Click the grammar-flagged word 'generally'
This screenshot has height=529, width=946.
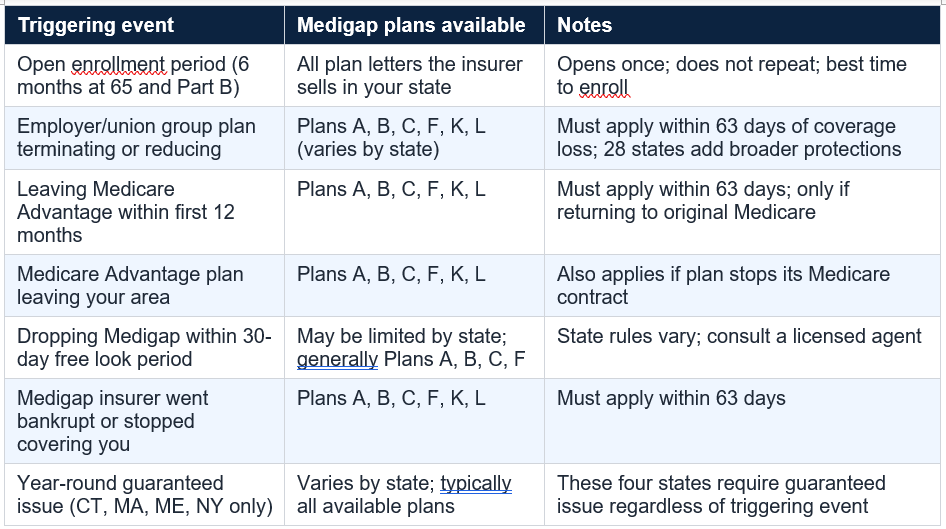point(337,360)
